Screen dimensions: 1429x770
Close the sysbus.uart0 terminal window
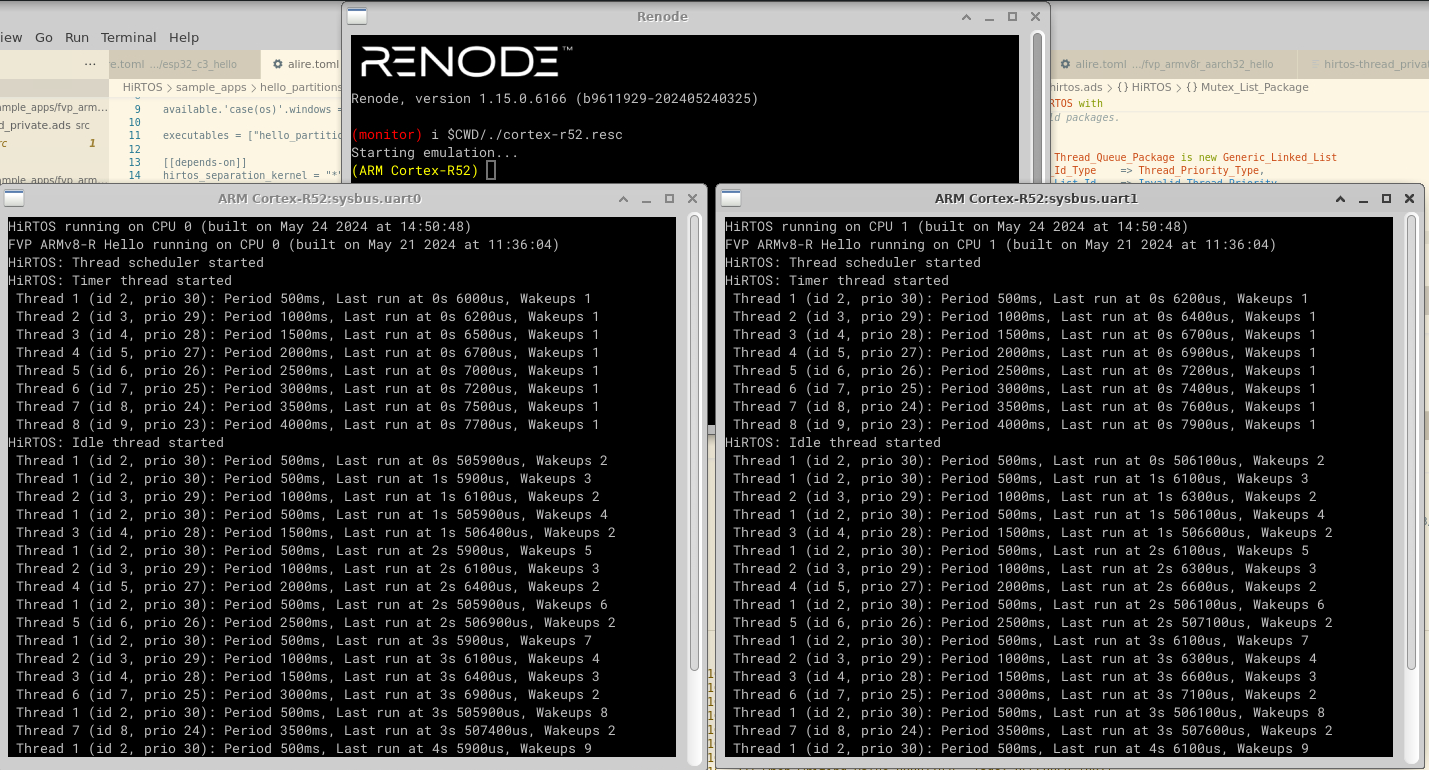pos(692,199)
